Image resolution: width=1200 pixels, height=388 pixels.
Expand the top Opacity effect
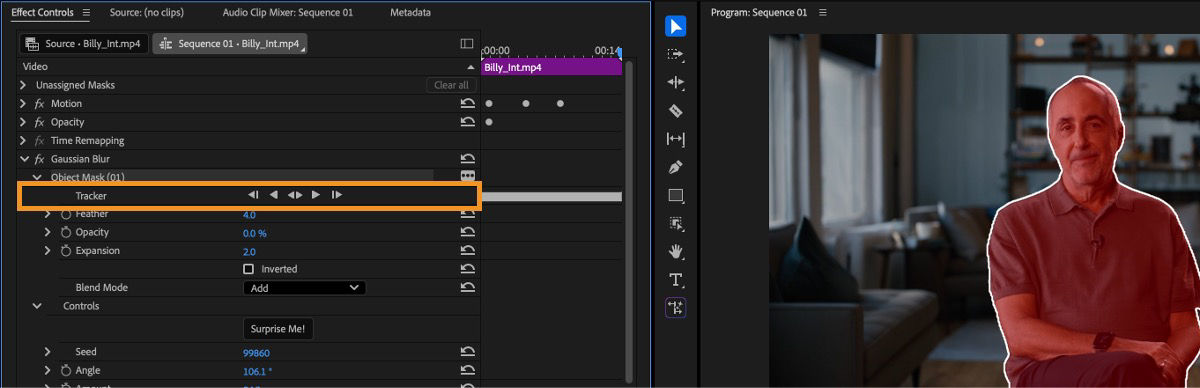point(23,122)
